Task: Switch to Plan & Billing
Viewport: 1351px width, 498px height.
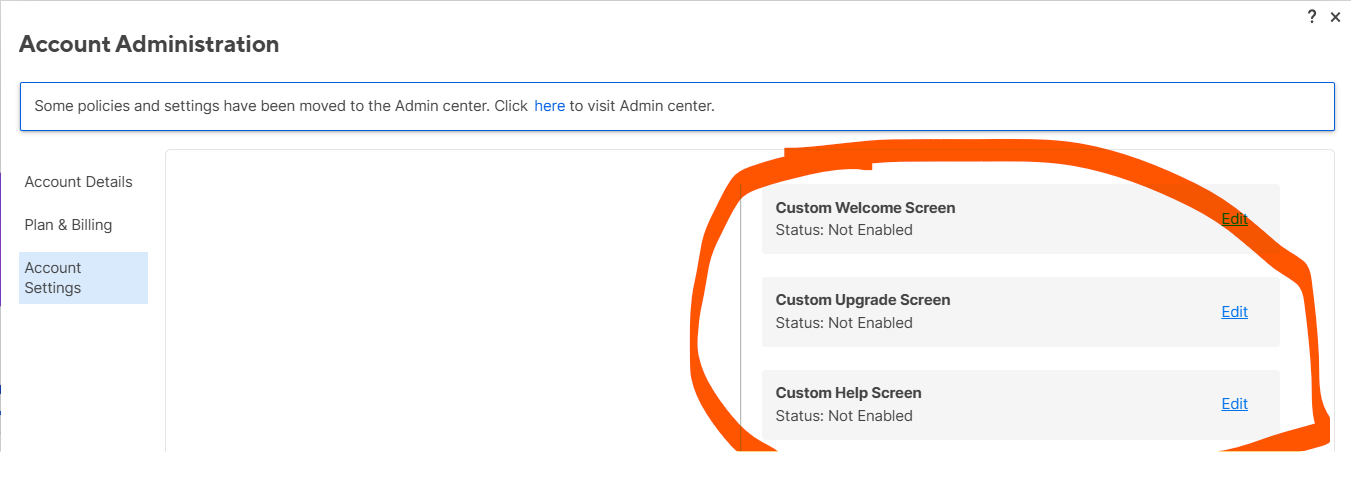Action: [x=69, y=225]
